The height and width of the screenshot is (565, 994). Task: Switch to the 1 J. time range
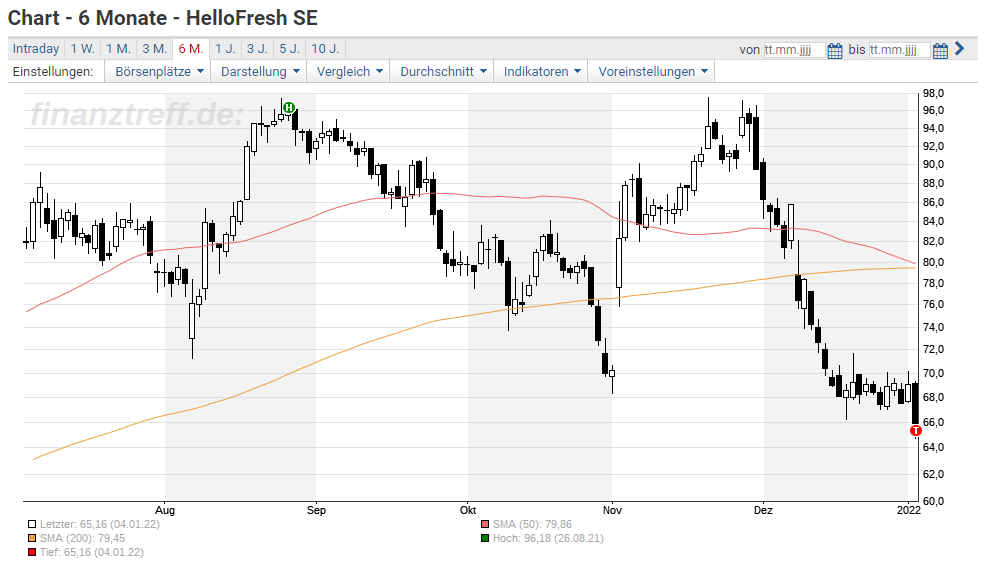pyautogui.click(x=224, y=49)
